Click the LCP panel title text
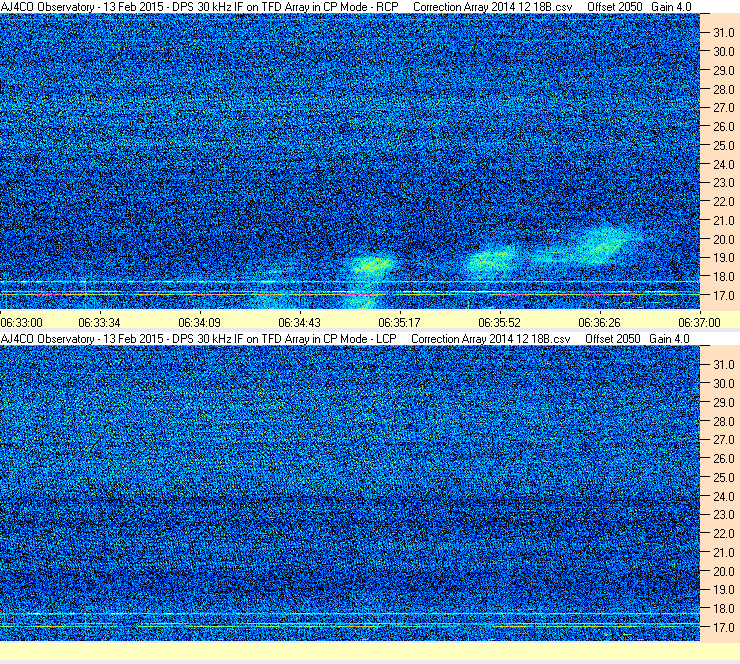740x664 pixels. [199, 339]
